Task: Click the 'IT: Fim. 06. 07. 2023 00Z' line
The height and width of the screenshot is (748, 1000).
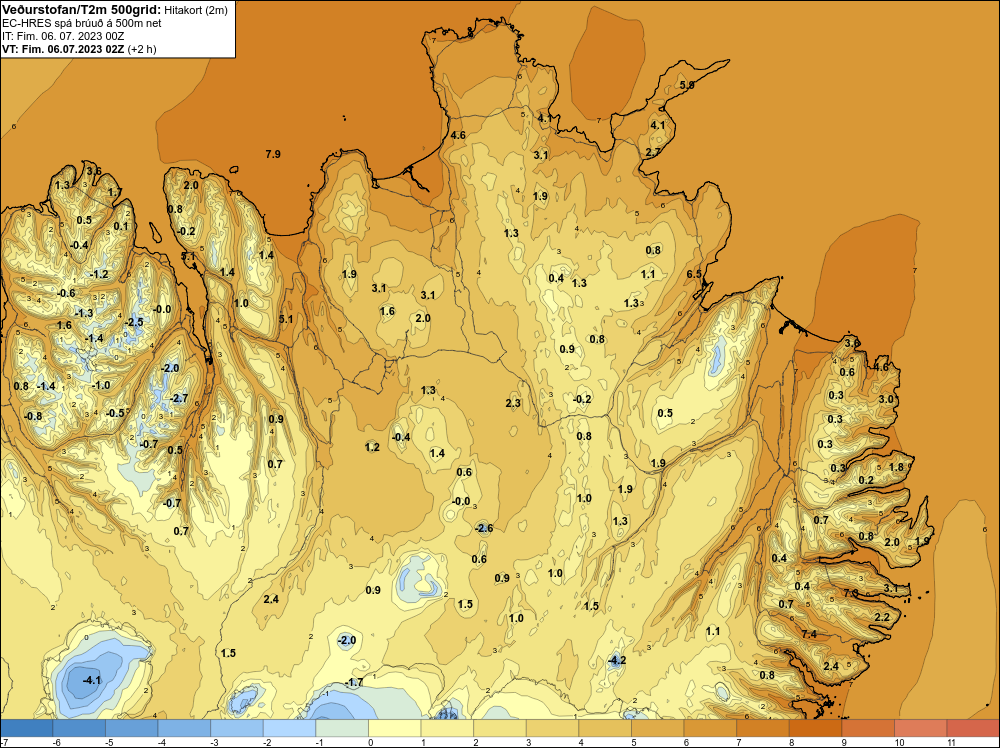Action: point(62,36)
